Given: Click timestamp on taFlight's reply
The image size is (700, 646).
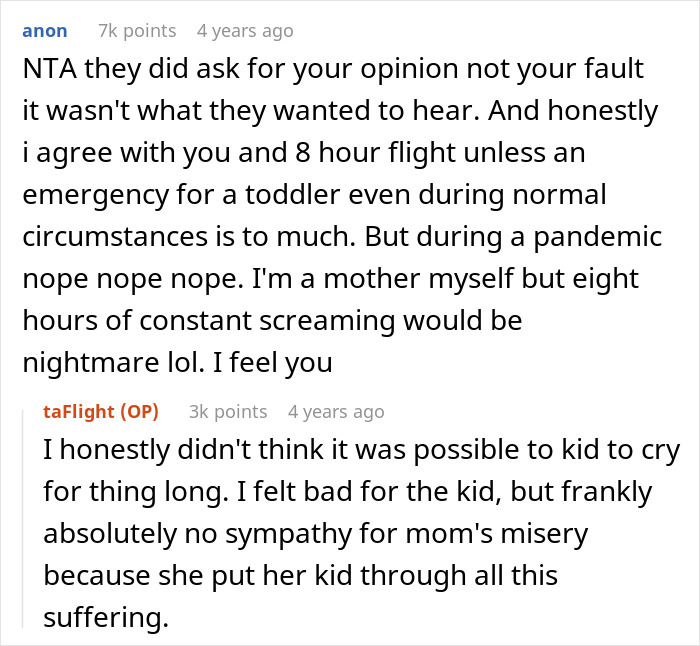Looking at the screenshot, I should coord(335,411).
